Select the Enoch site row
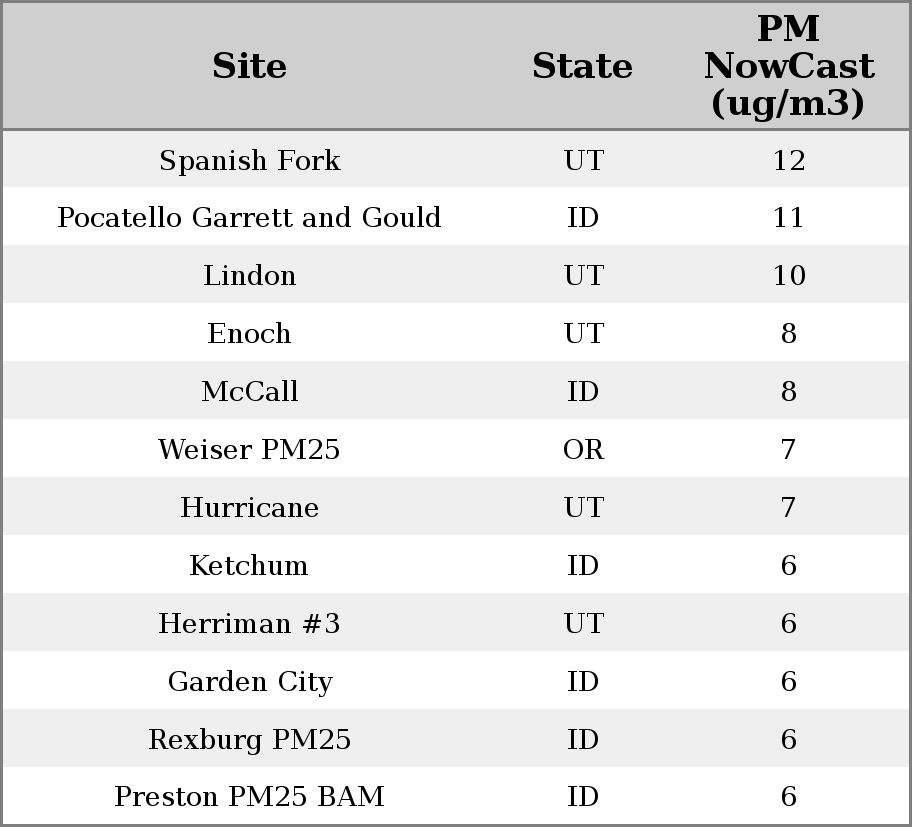This screenshot has width=912, height=827. tap(249, 334)
